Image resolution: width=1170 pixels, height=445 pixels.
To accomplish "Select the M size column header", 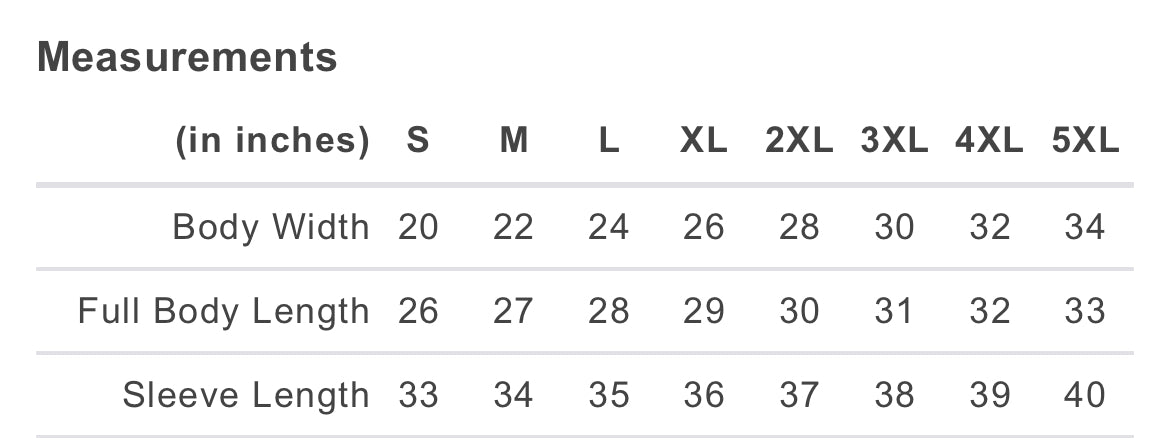I will click(513, 140).
